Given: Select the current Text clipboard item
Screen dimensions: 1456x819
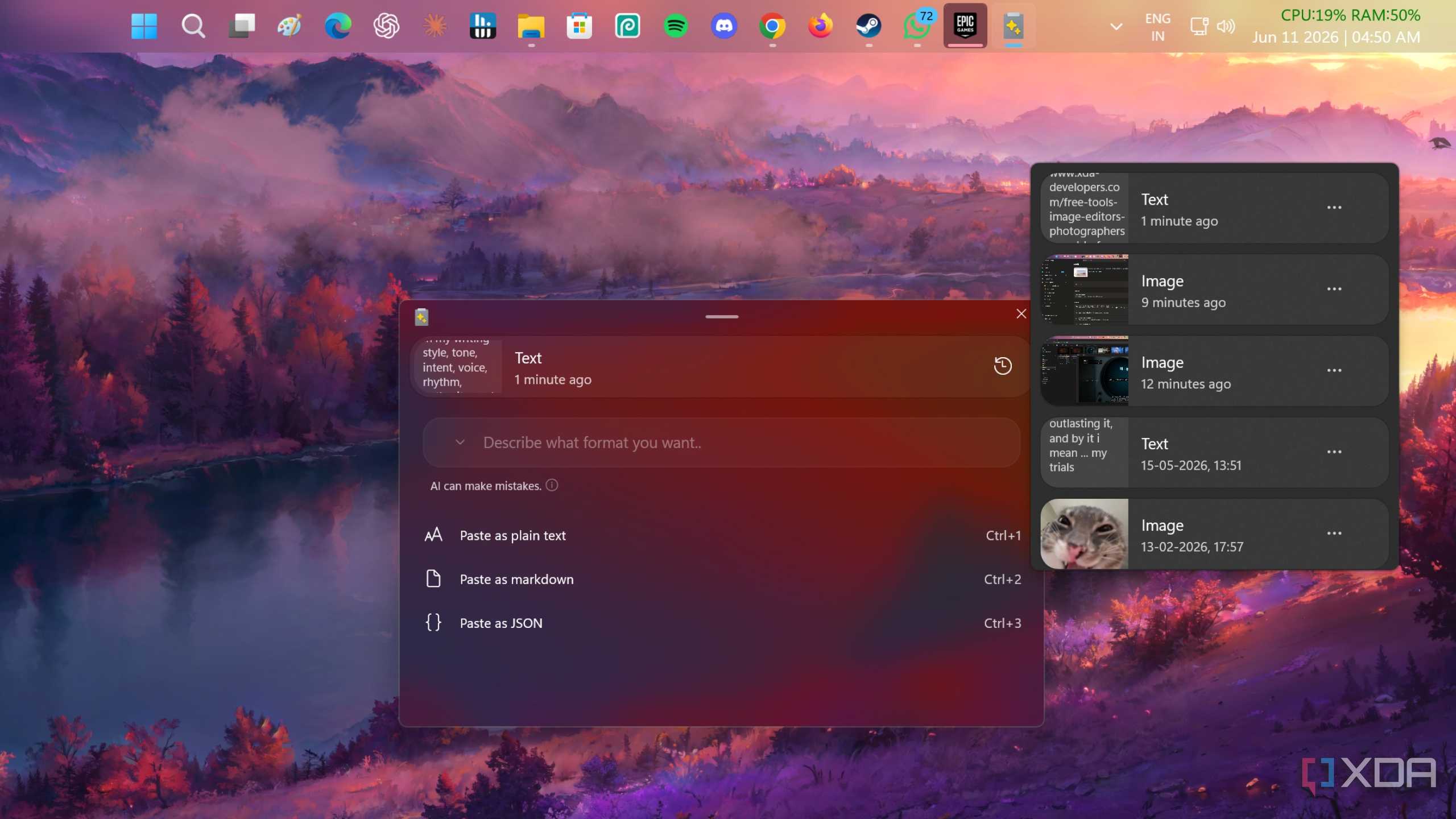Looking at the screenshot, I should point(721,367).
